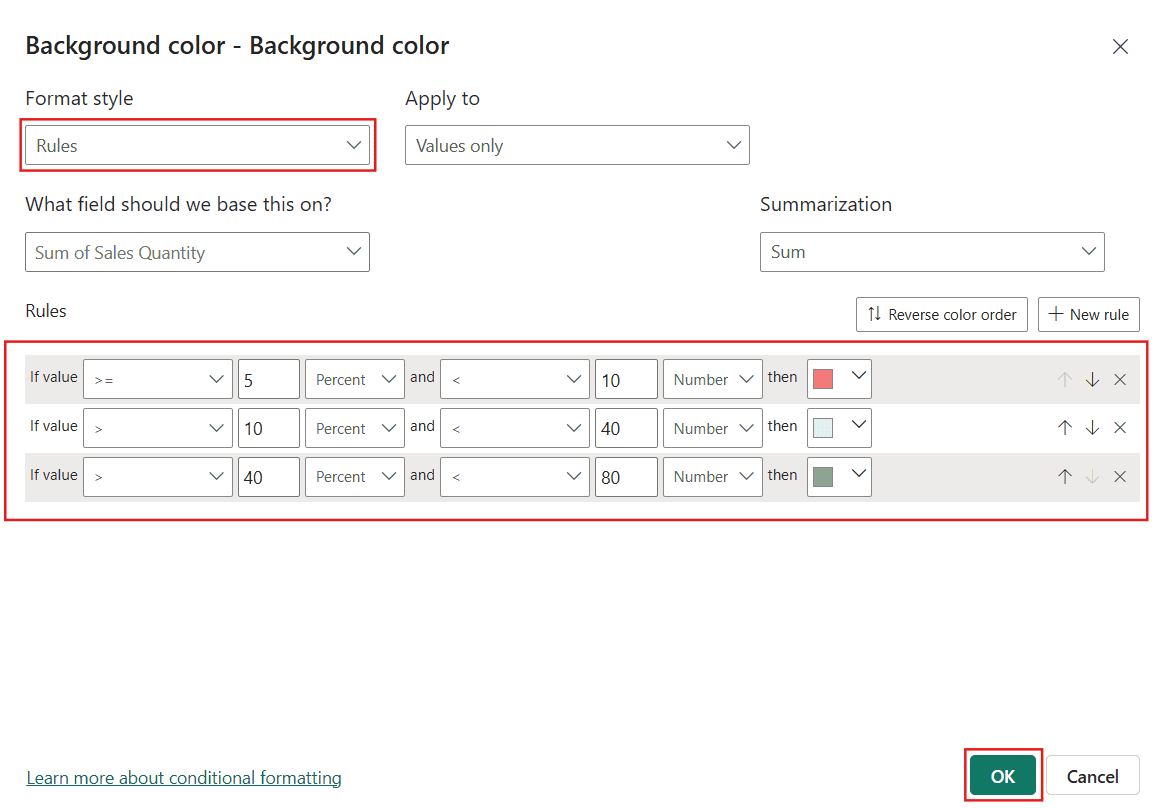1160x808 pixels.
Task: Edit second rule's maximum value 40
Action: pyautogui.click(x=626, y=428)
